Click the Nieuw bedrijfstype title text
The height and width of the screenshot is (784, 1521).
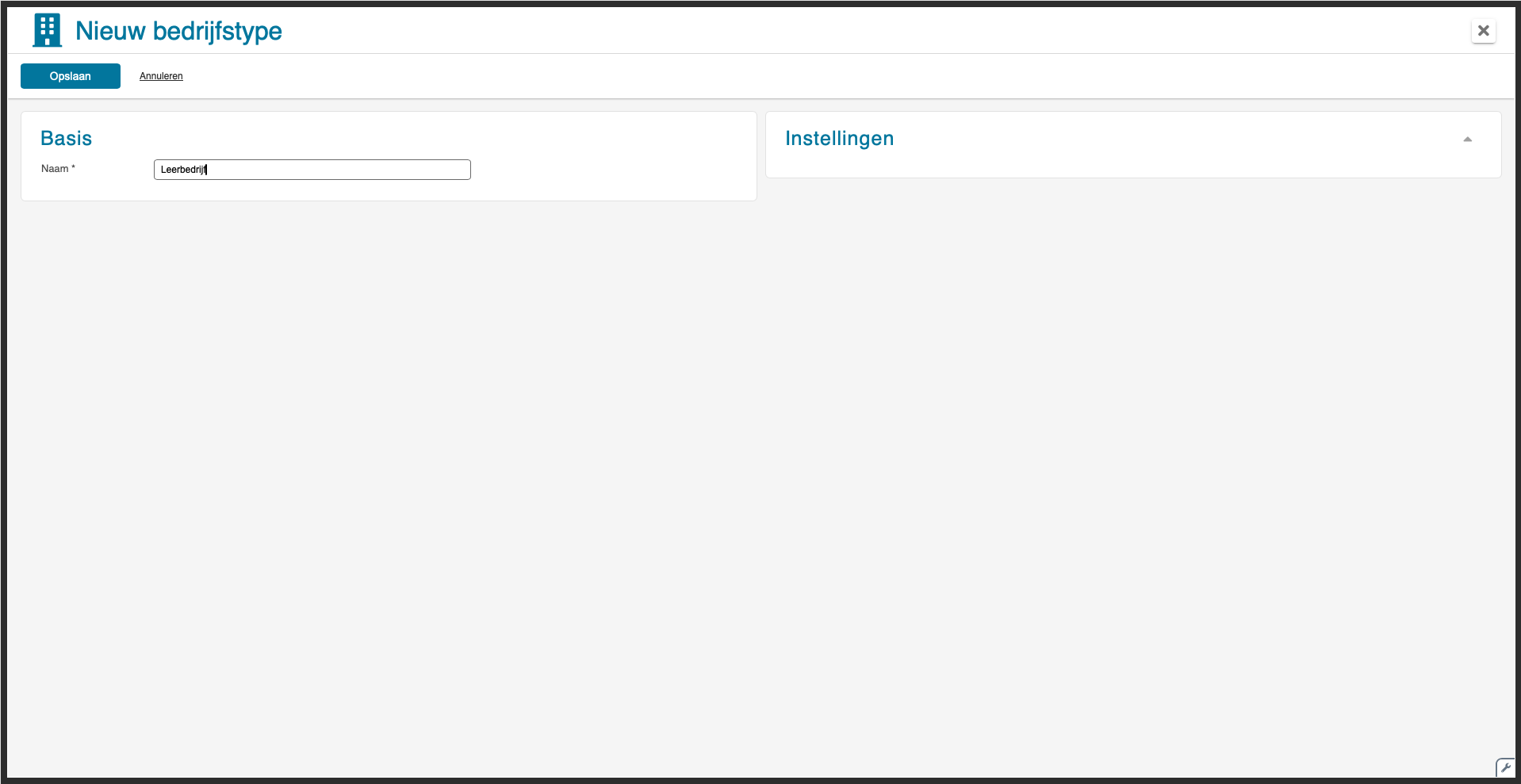click(178, 31)
